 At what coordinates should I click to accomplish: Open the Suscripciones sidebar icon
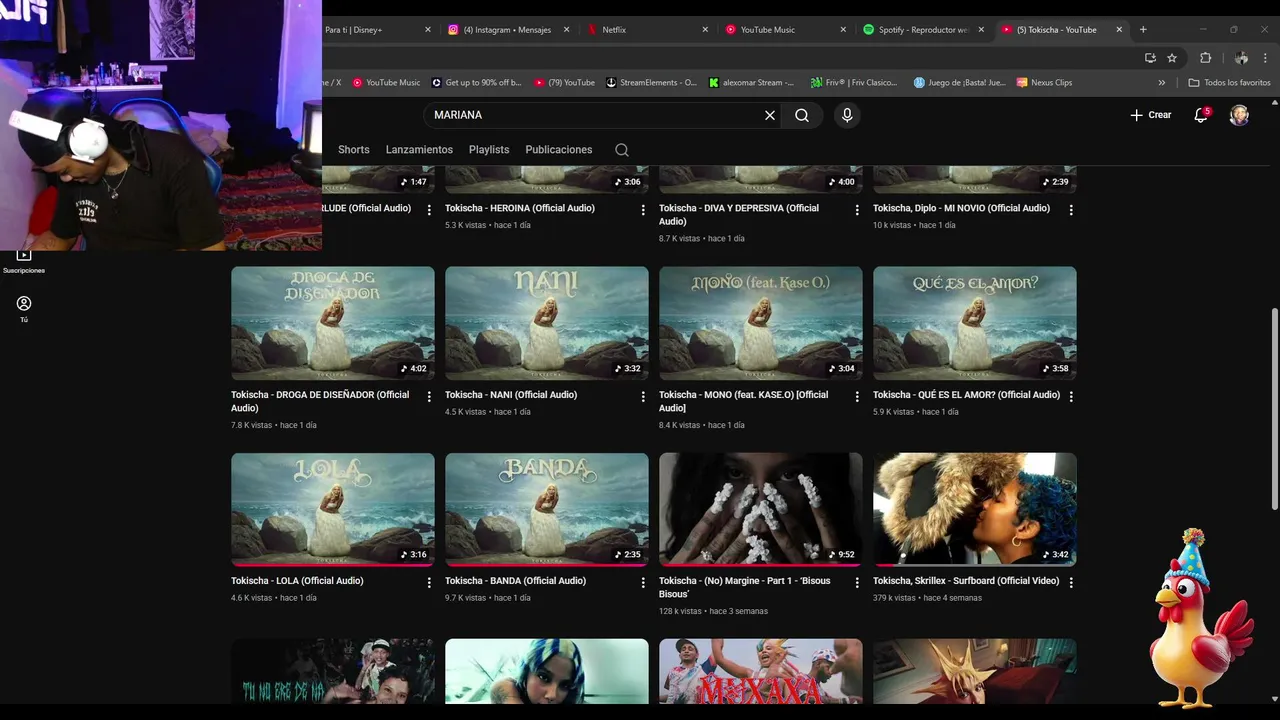(x=24, y=262)
